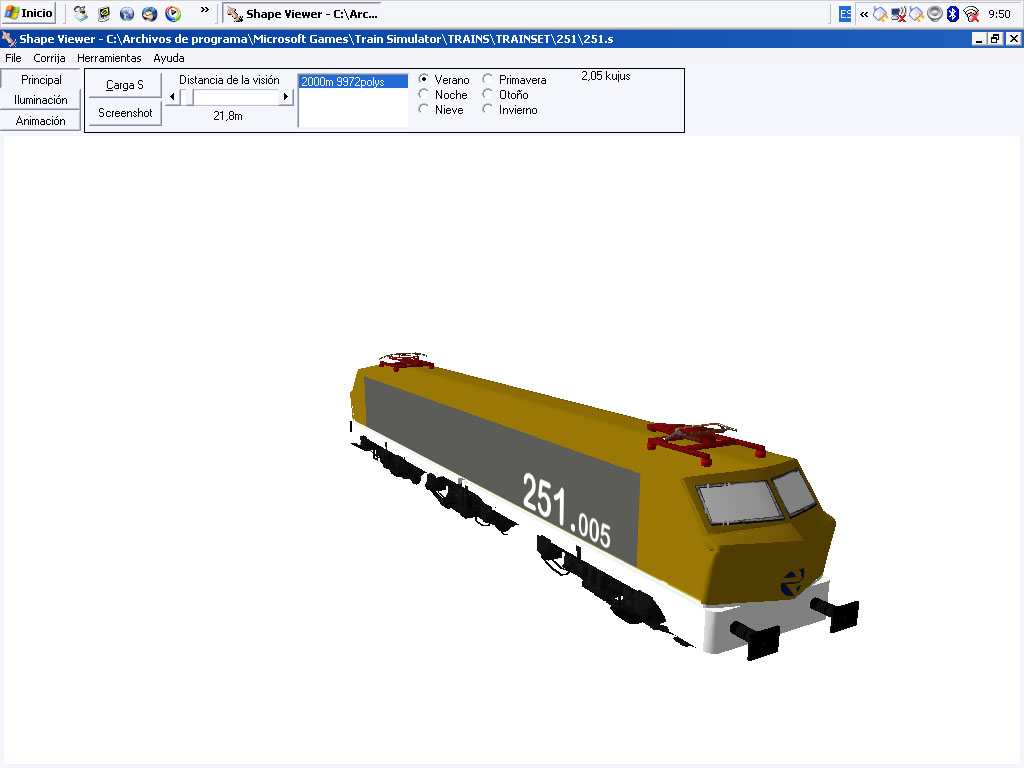Open the Herramientas menu
The height and width of the screenshot is (768, 1024).
tap(109, 58)
